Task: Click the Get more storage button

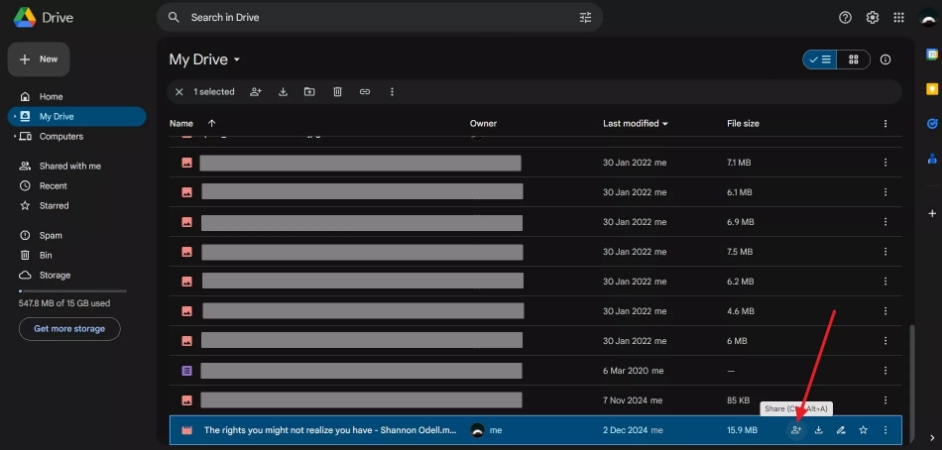Action: point(69,328)
